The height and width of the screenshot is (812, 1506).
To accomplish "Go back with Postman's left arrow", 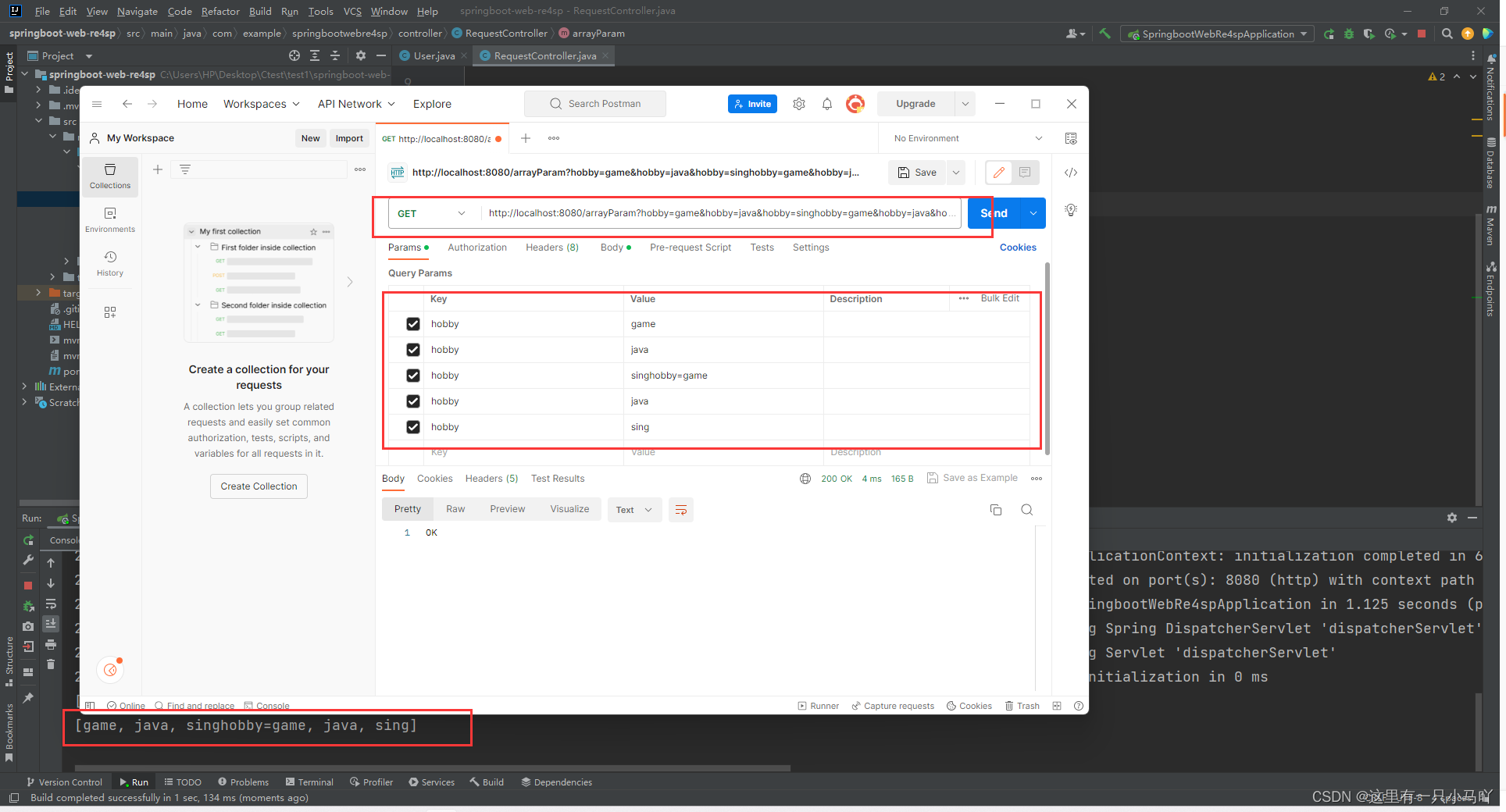I will click(x=127, y=104).
